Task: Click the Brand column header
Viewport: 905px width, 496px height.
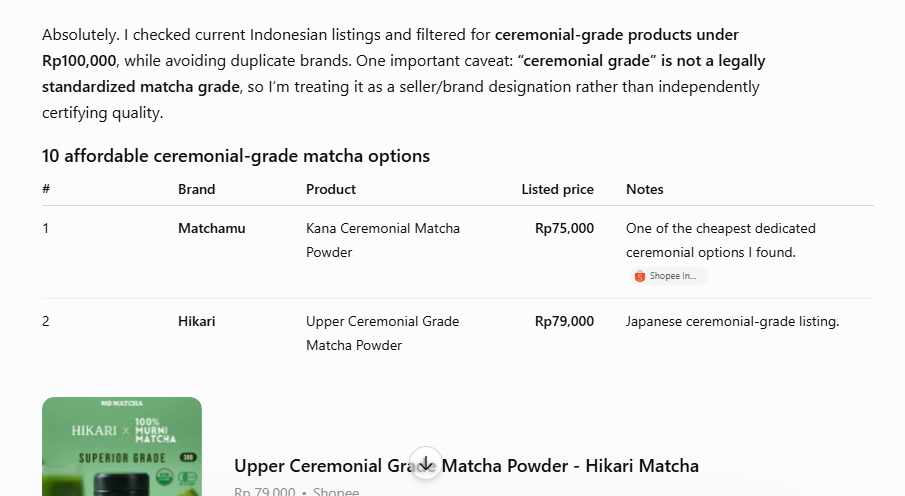Action: pyautogui.click(x=196, y=189)
